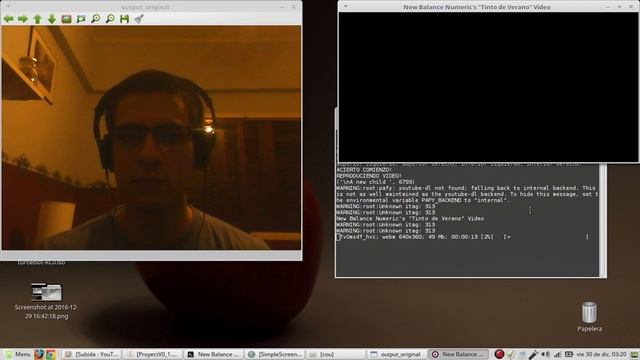Open the output_original window menu arrow
This screenshot has height=360, width=640.
(8, 7)
